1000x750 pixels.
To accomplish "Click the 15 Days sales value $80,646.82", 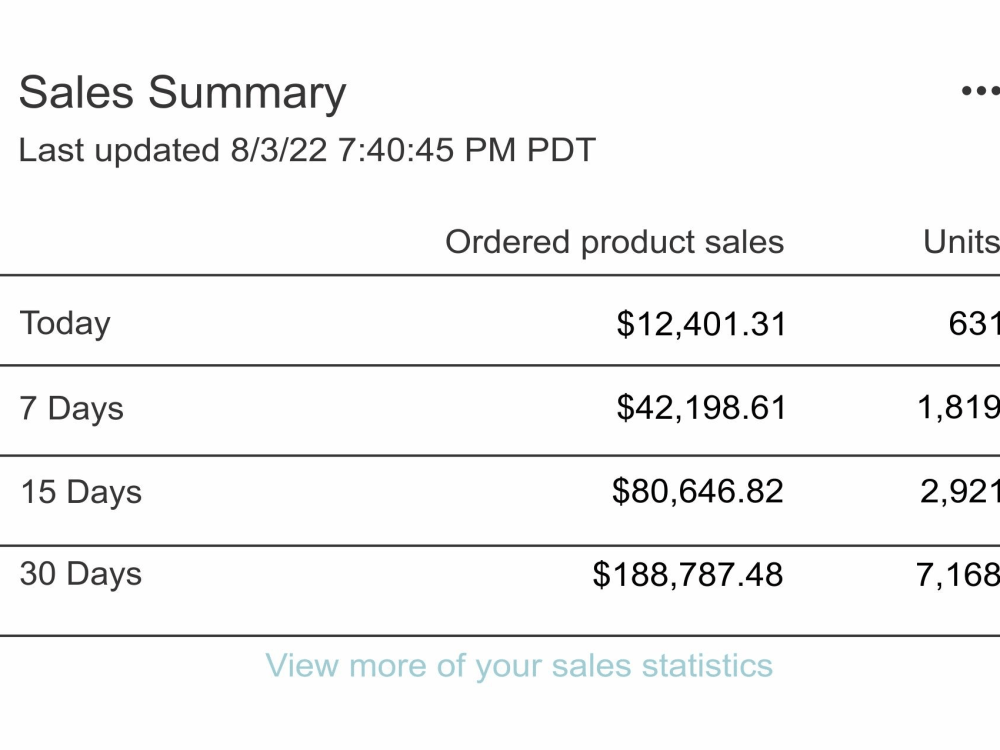I will click(698, 492).
